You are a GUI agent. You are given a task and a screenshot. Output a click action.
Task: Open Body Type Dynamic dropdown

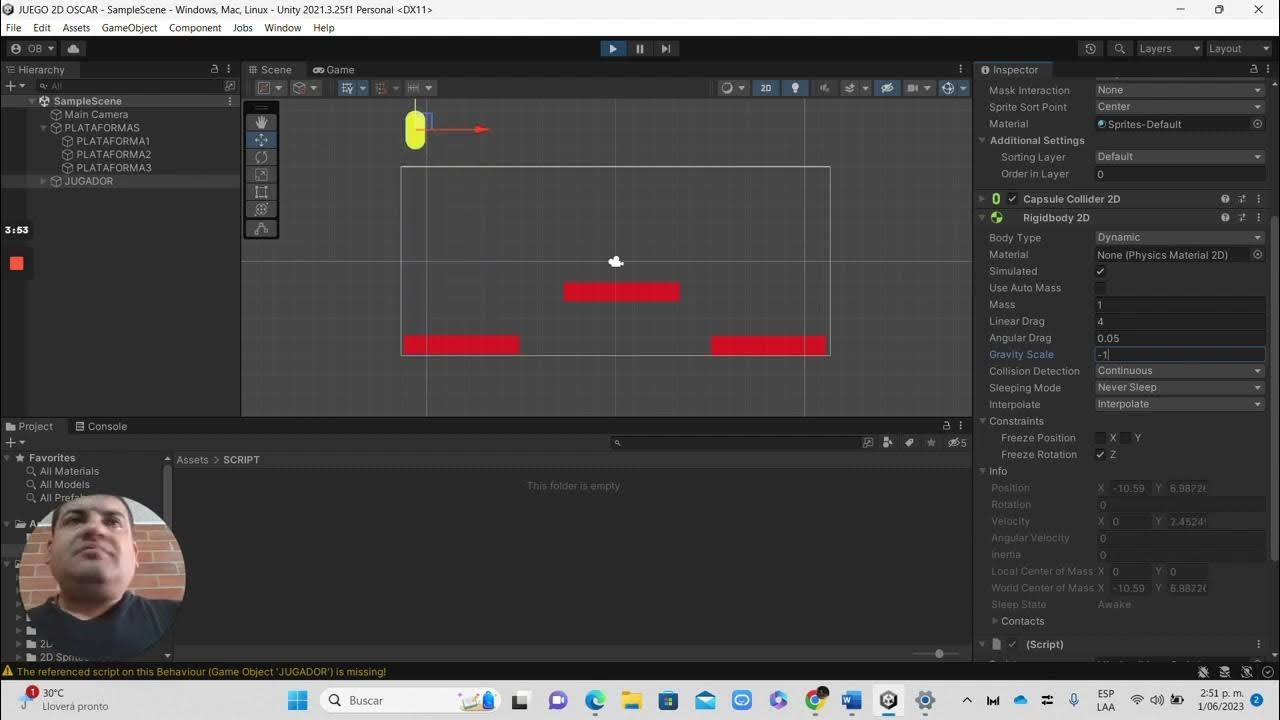click(x=1180, y=238)
